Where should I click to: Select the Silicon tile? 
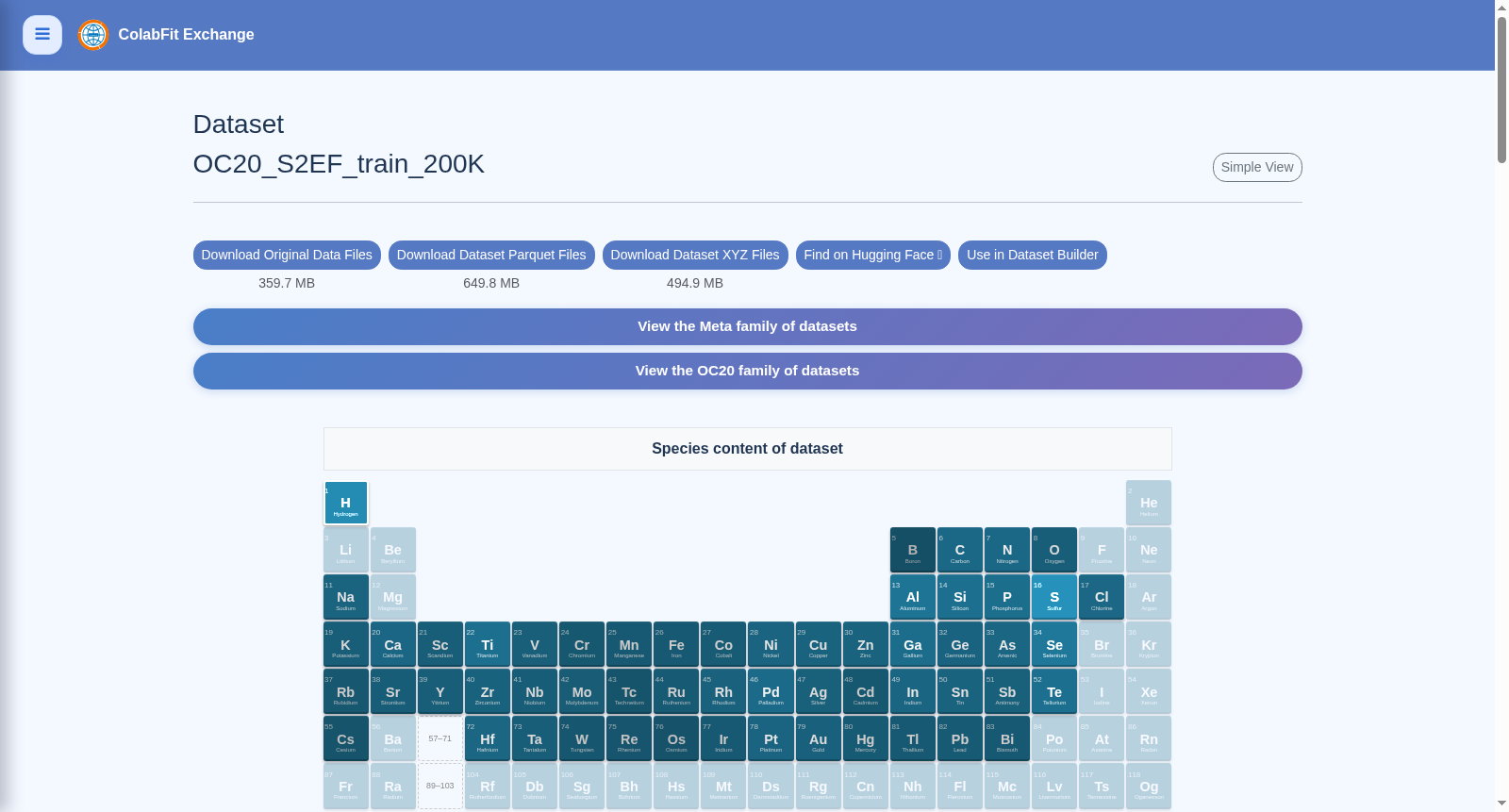coord(960,597)
